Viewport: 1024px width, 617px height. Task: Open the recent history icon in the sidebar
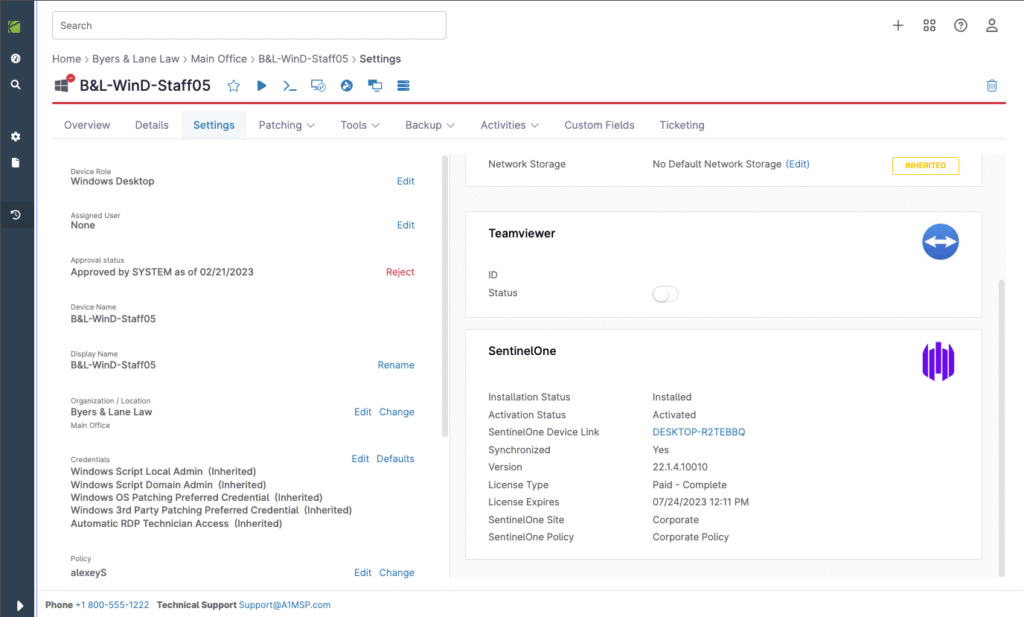pyautogui.click(x=15, y=215)
